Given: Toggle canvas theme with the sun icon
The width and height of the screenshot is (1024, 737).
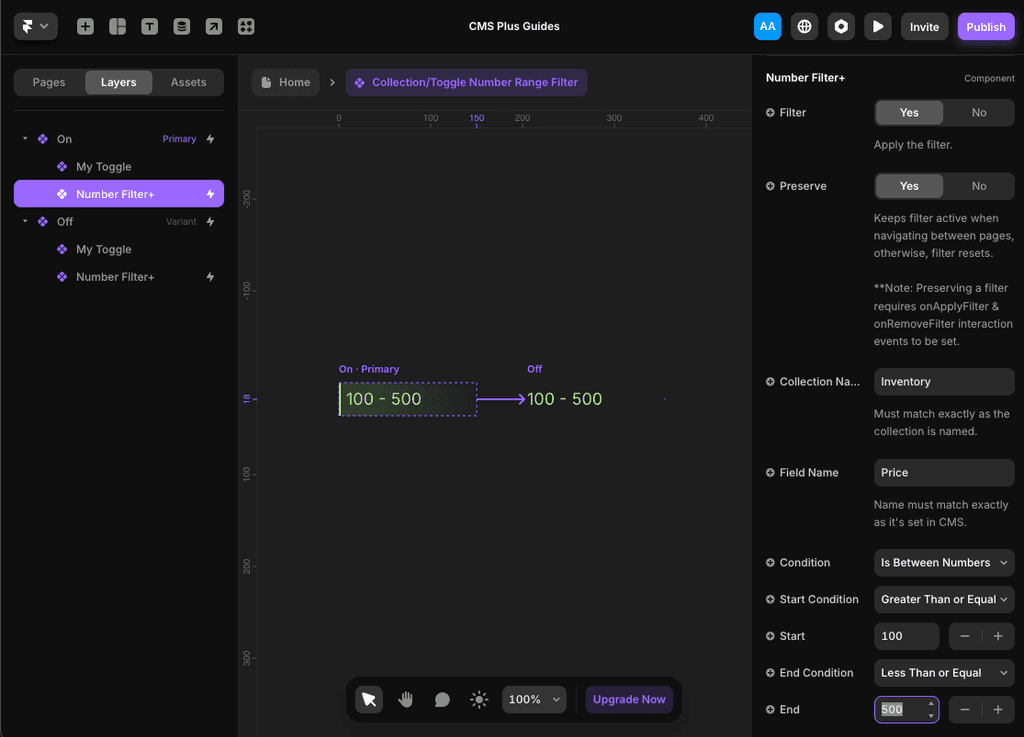Looking at the screenshot, I should point(479,699).
